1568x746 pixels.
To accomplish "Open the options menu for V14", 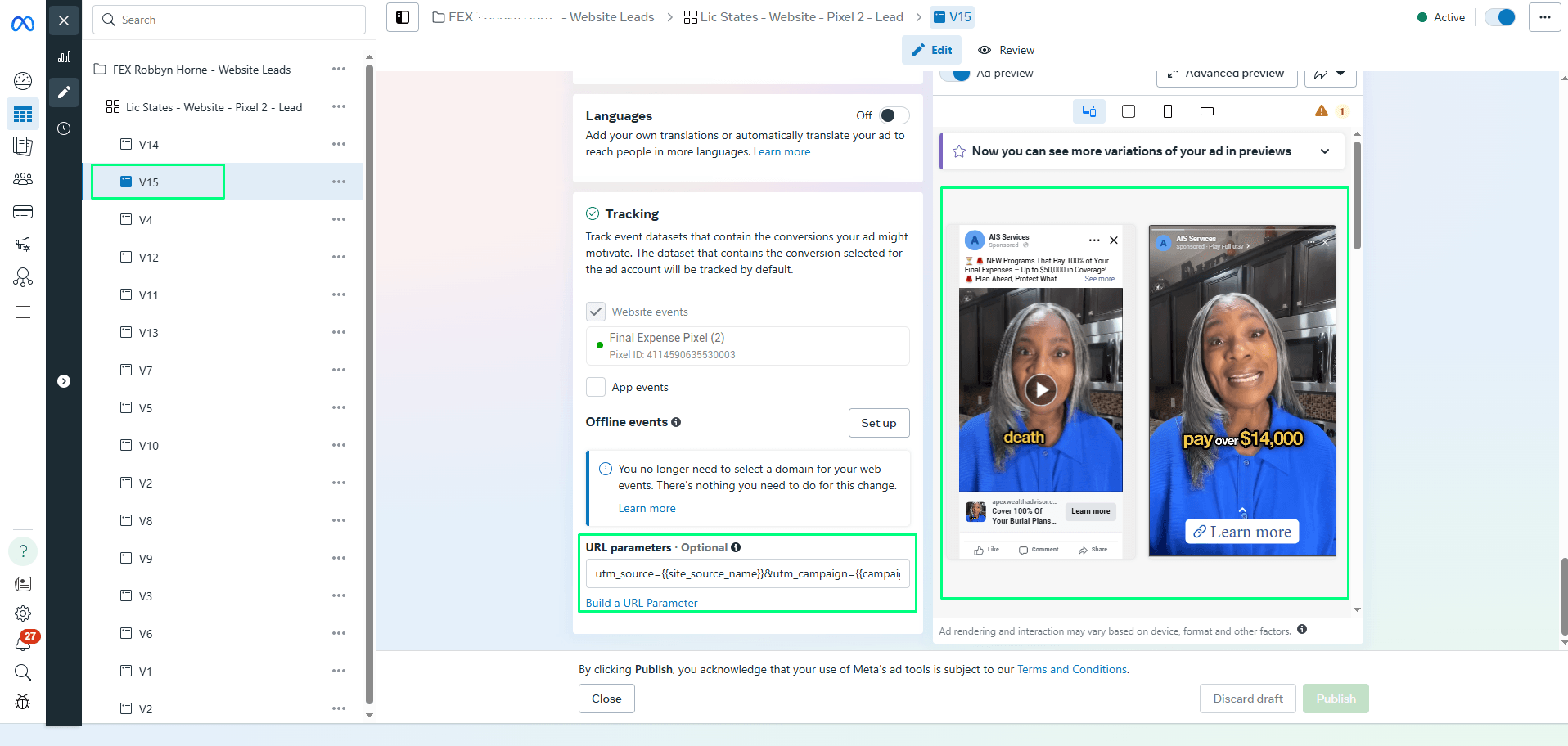I will tap(339, 145).
